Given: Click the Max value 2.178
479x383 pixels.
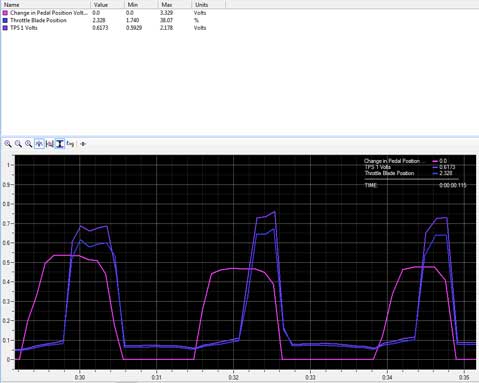Looking at the screenshot, I should (x=167, y=28).
